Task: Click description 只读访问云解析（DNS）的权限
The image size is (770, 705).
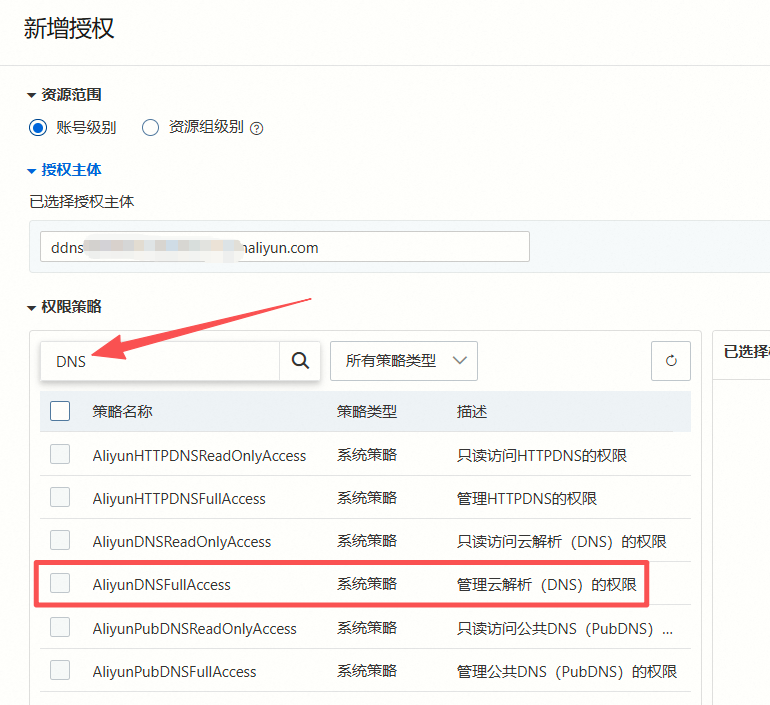Action: coord(562,542)
